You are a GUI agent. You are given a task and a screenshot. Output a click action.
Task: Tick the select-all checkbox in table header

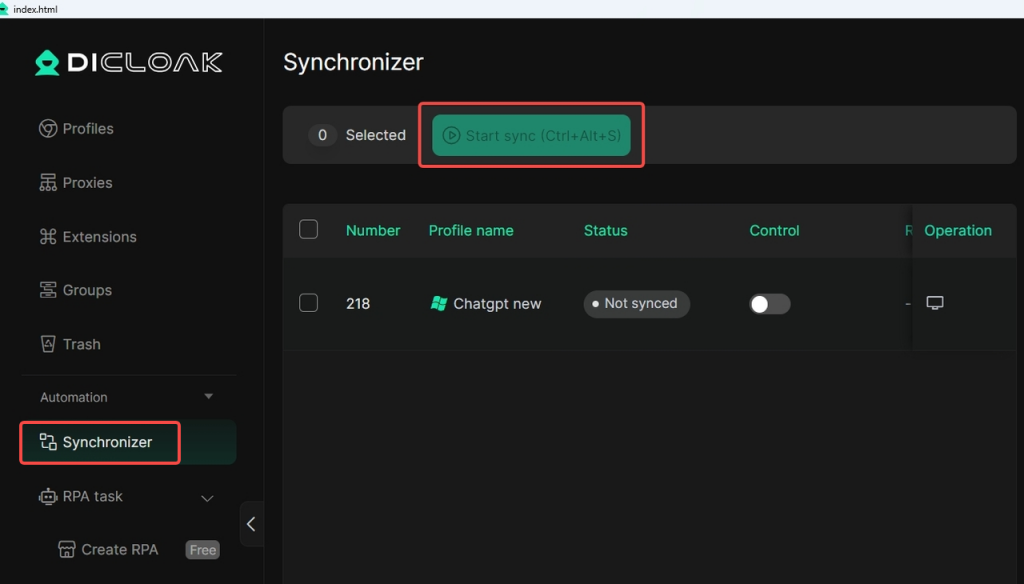pos(308,229)
